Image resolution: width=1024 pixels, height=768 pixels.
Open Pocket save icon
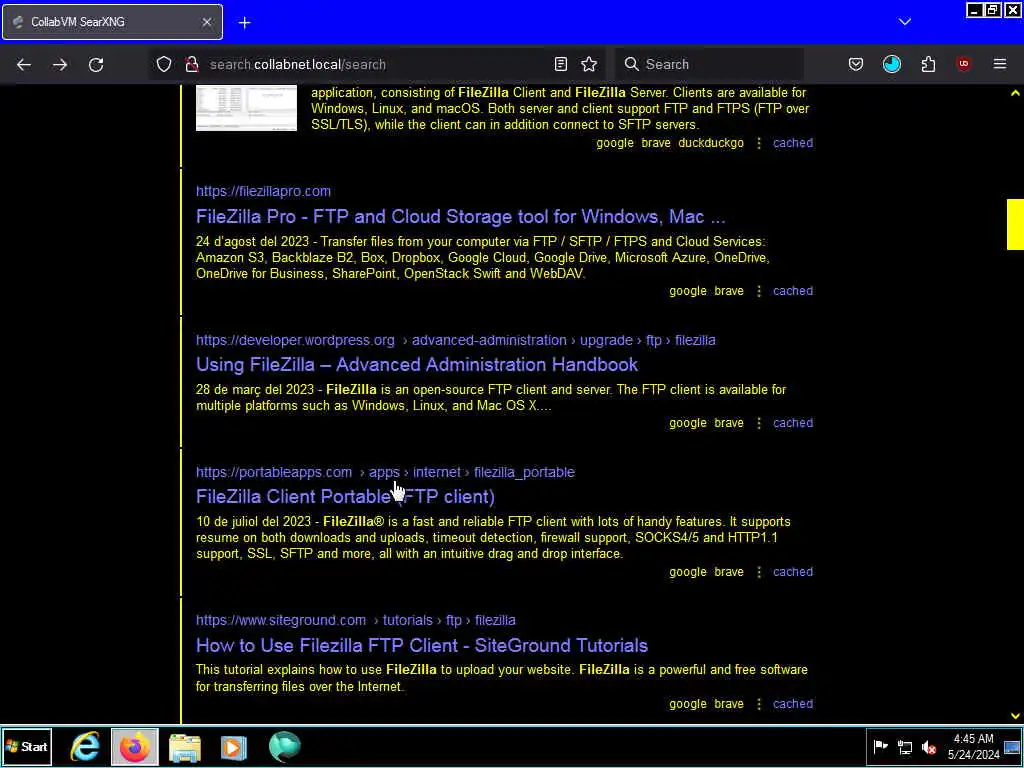[856, 64]
